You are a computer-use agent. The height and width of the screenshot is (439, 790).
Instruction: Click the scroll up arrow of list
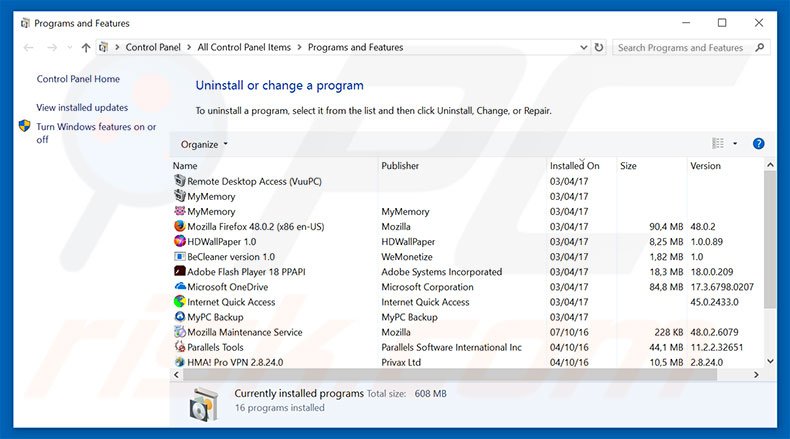pyautogui.click(x=770, y=165)
